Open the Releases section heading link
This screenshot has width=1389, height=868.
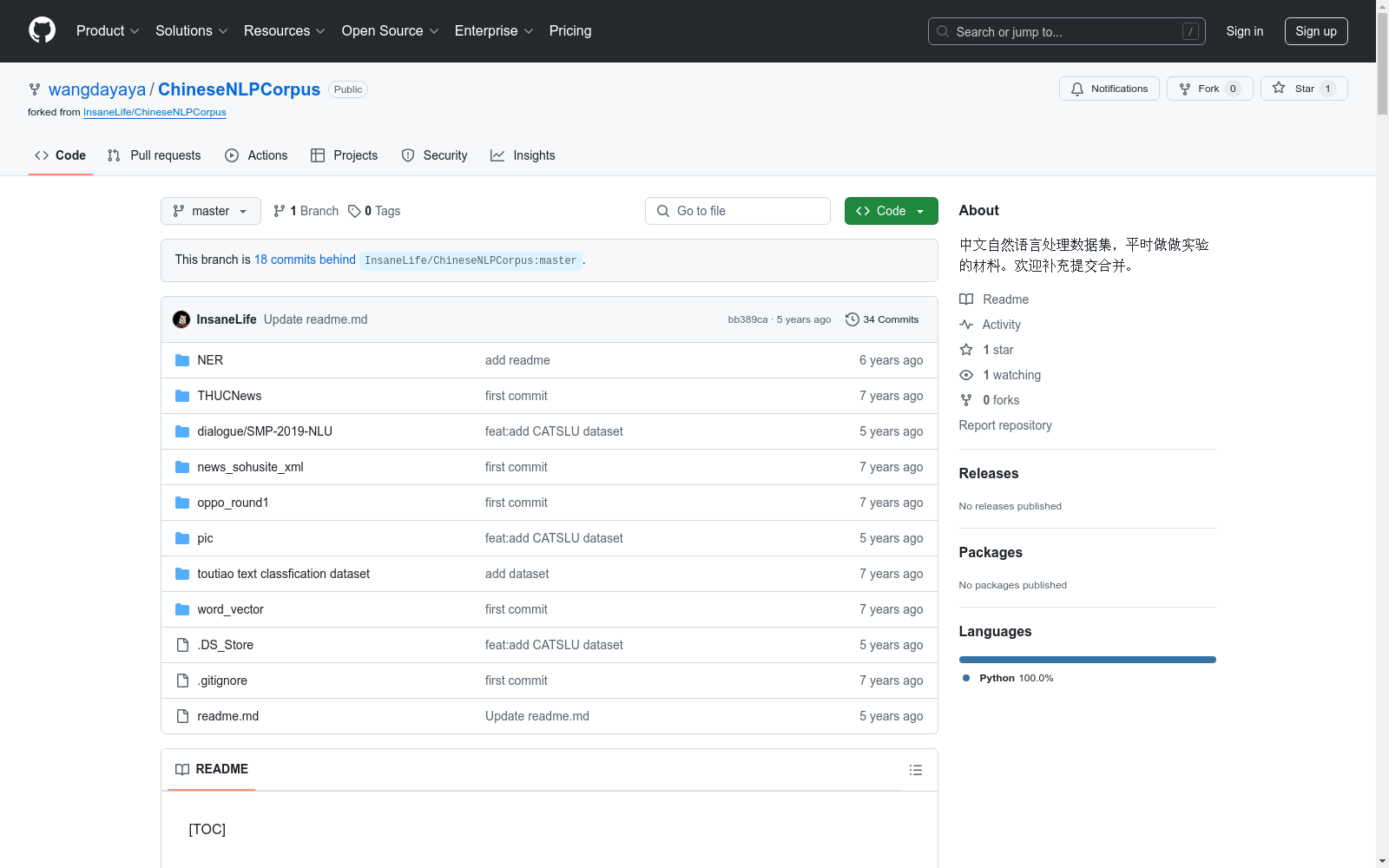click(x=989, y=473)
